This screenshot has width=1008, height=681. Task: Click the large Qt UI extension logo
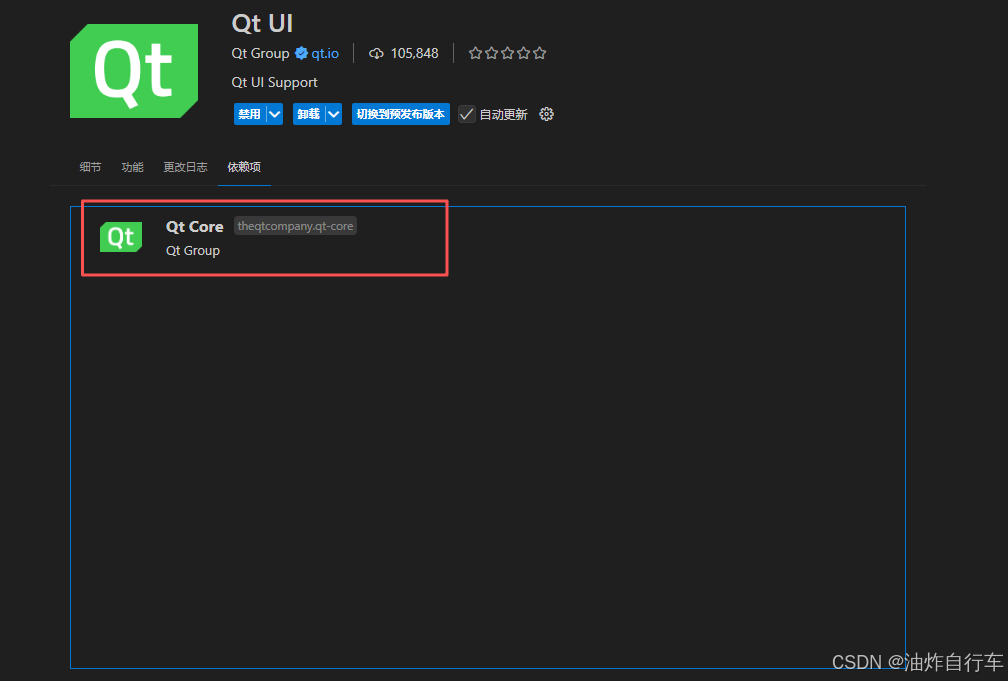(x=134, y=71)
